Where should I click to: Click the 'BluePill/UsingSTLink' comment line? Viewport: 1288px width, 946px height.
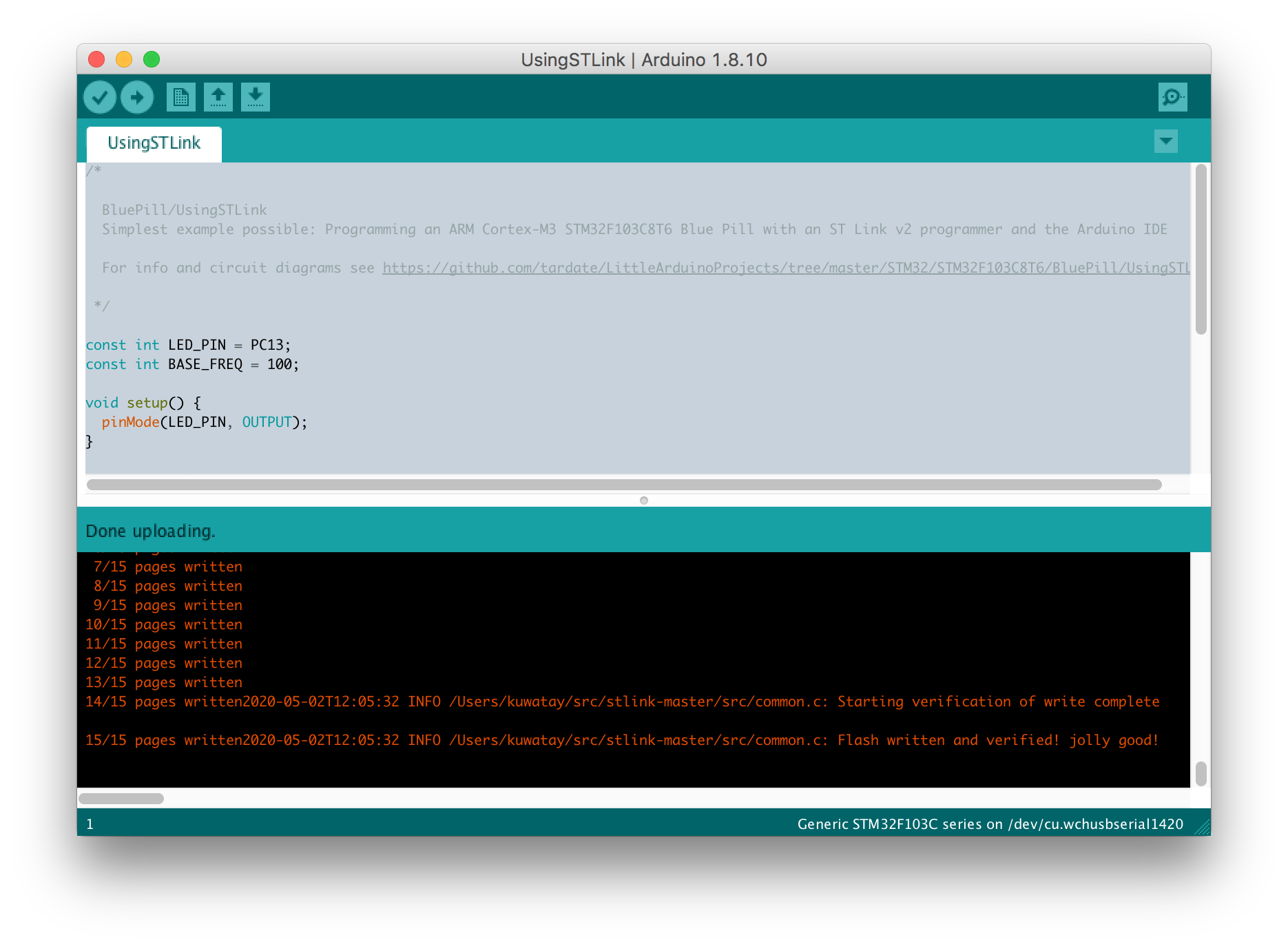coord(185,210)
